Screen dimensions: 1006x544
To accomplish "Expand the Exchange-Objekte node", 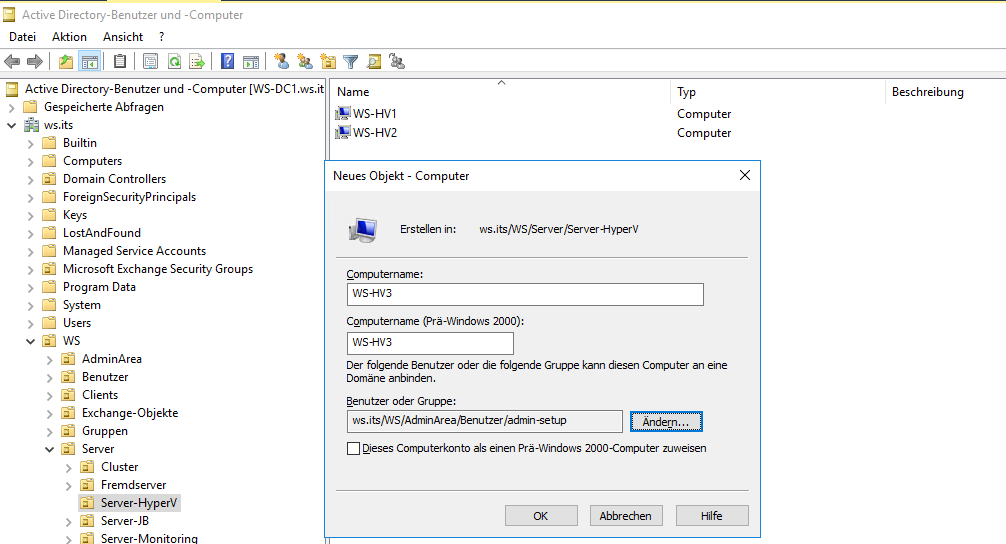I will click(49, 413).
